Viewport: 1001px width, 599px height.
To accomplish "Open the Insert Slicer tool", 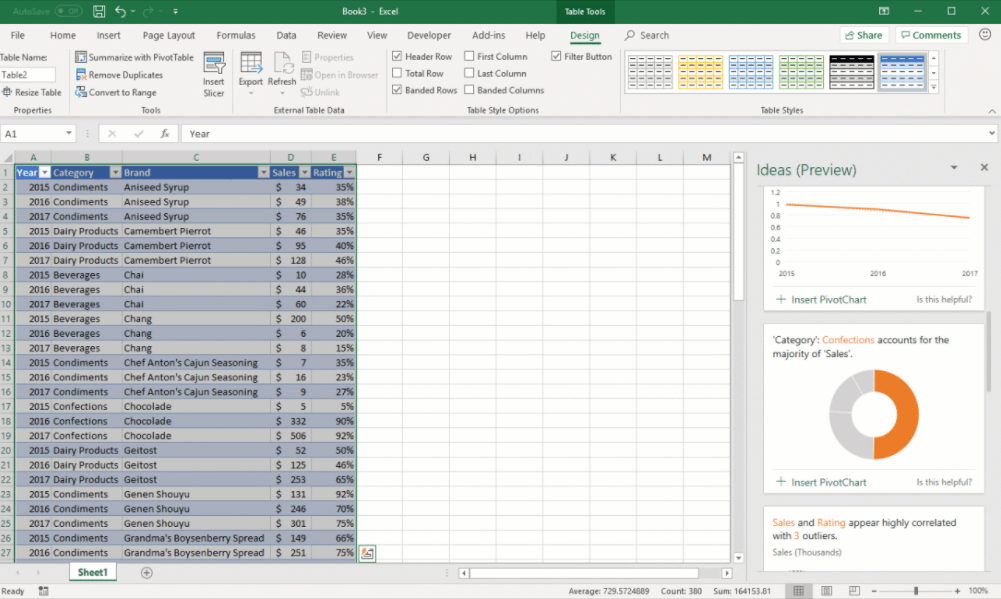I will (214, 70).
